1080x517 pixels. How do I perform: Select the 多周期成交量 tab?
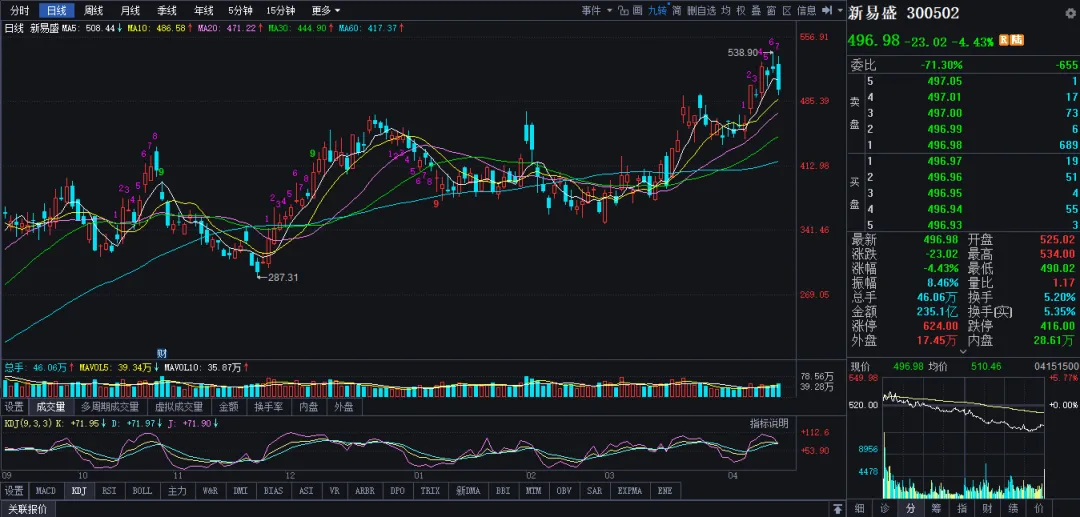click(x=110, y=407)
